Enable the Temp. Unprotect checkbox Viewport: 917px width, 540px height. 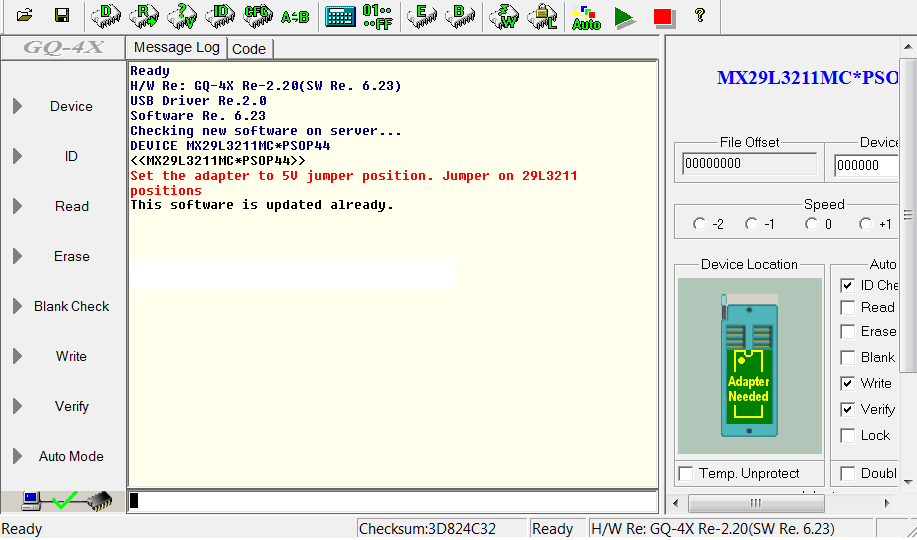point(686,473)
